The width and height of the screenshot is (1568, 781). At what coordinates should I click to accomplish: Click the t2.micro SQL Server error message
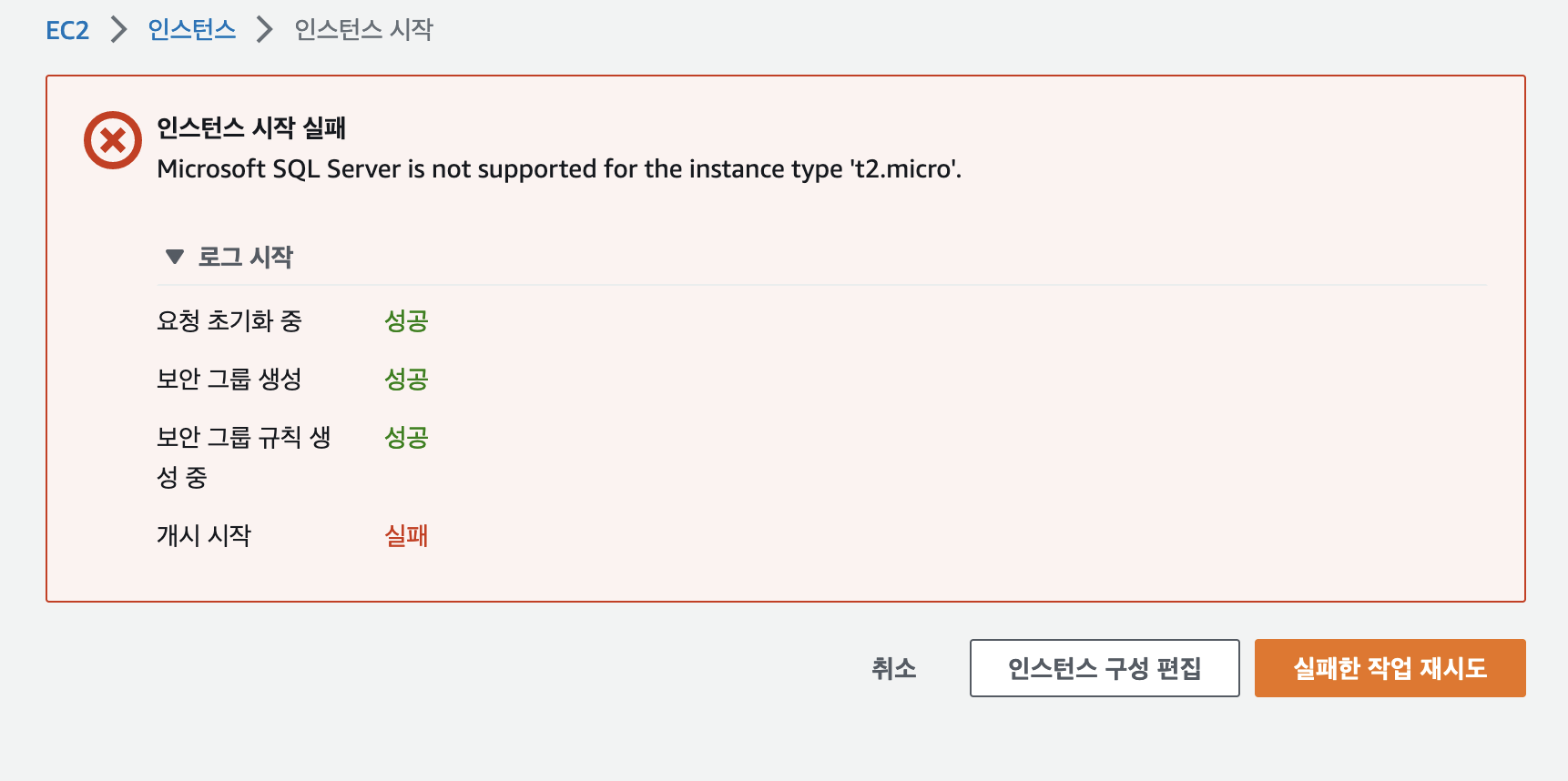[x=559, y=169]
